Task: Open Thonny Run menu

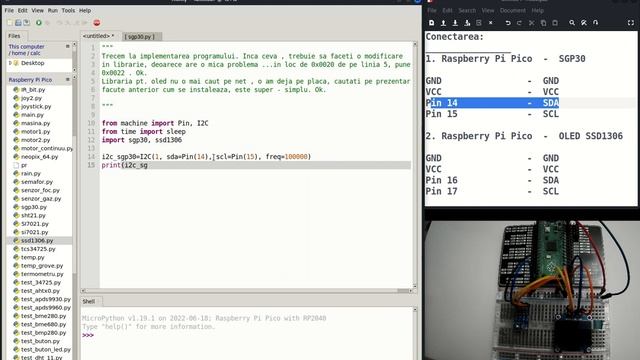Action: pos(53,10)
